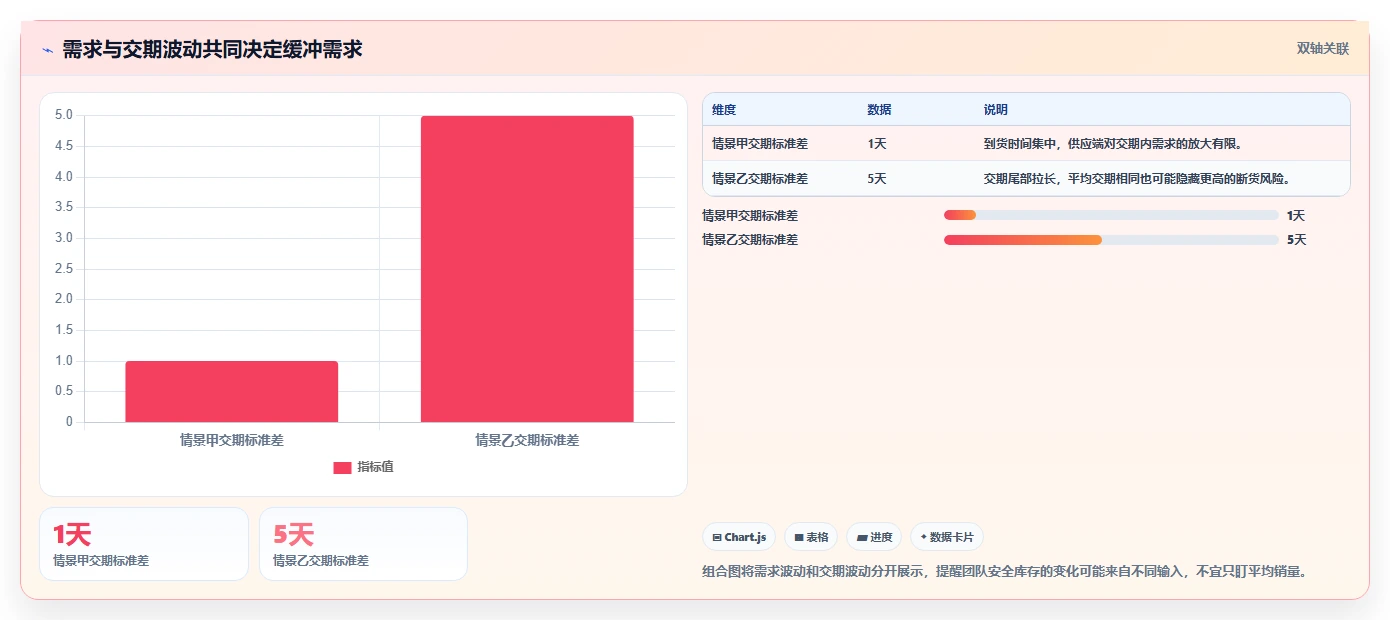Click the lightning icon beside the title
The image size is (1390, 620).
[48, 50]
